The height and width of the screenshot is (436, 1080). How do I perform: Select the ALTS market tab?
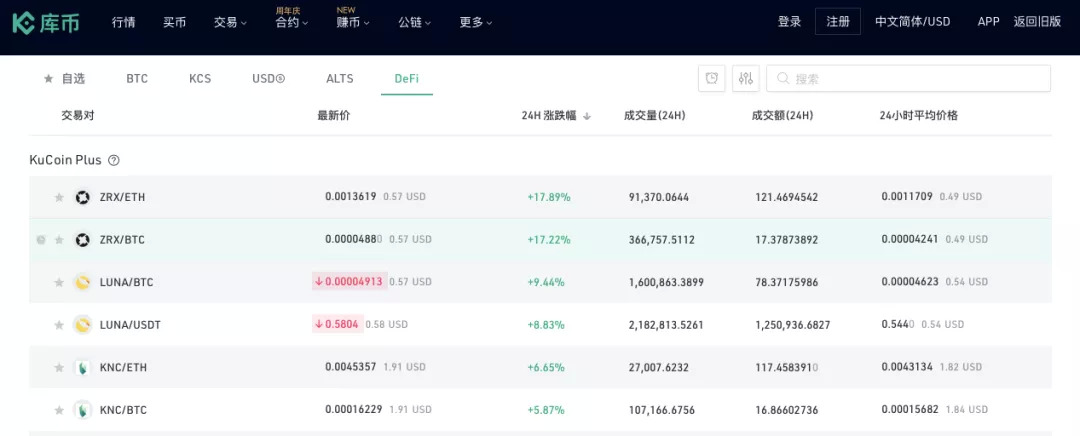(340, 78)
